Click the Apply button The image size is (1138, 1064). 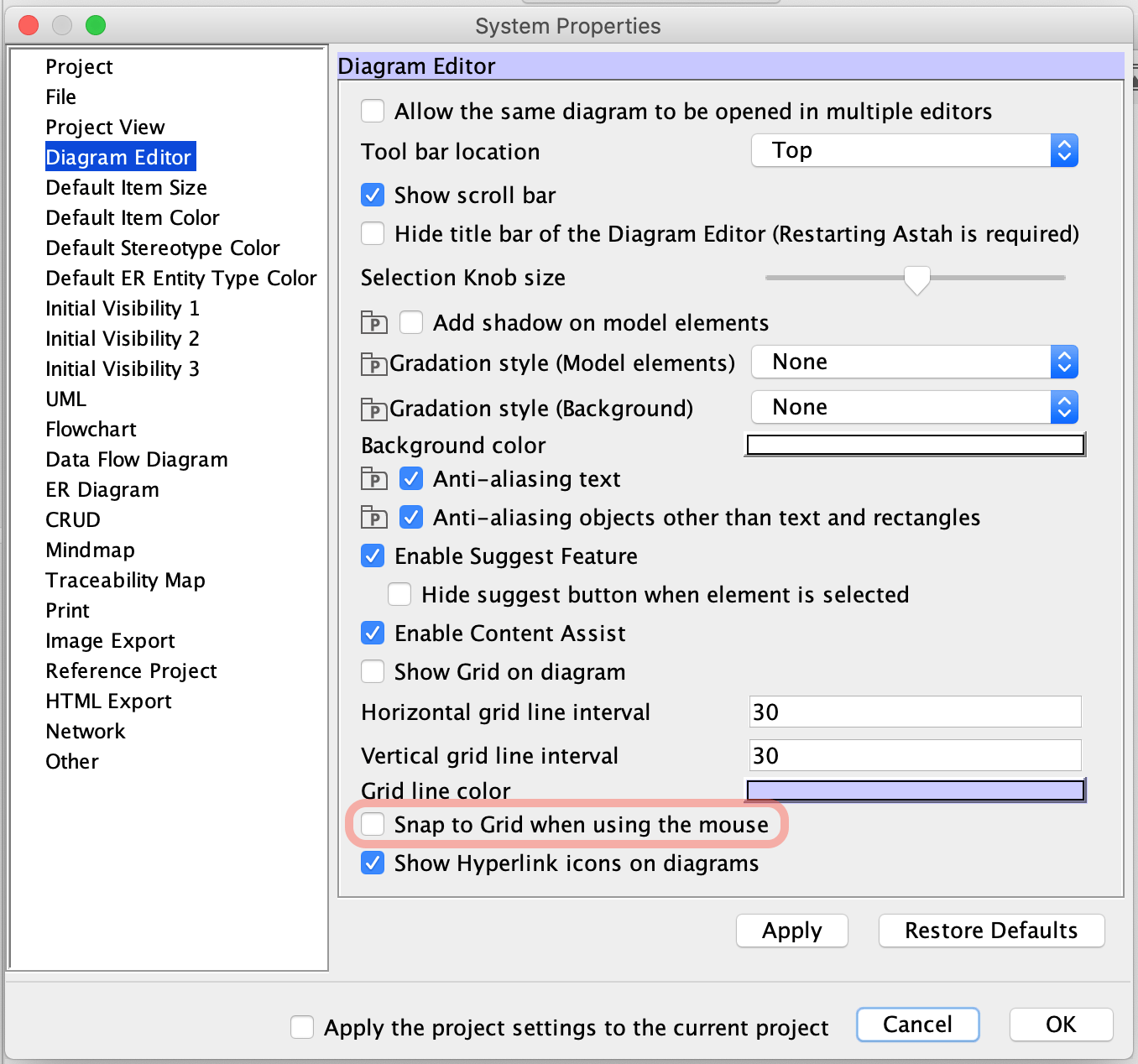(x=791, y=931)
